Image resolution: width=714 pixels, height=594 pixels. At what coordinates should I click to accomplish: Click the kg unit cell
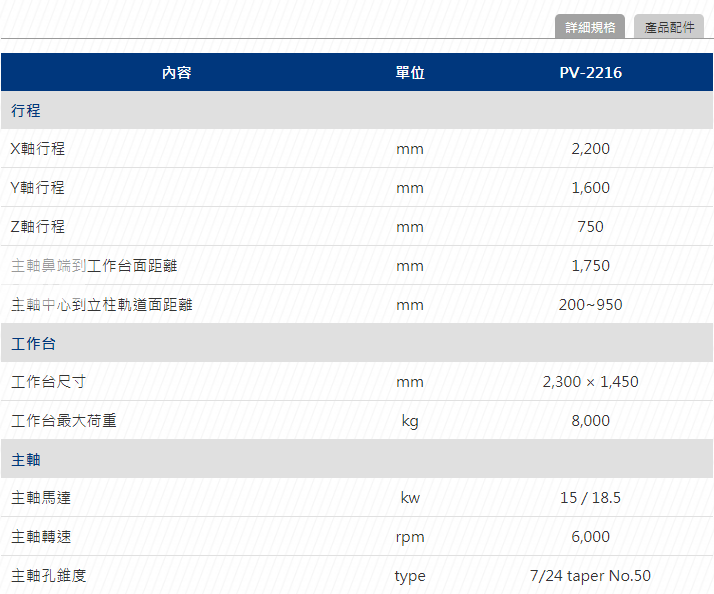(x=410, y=421)
